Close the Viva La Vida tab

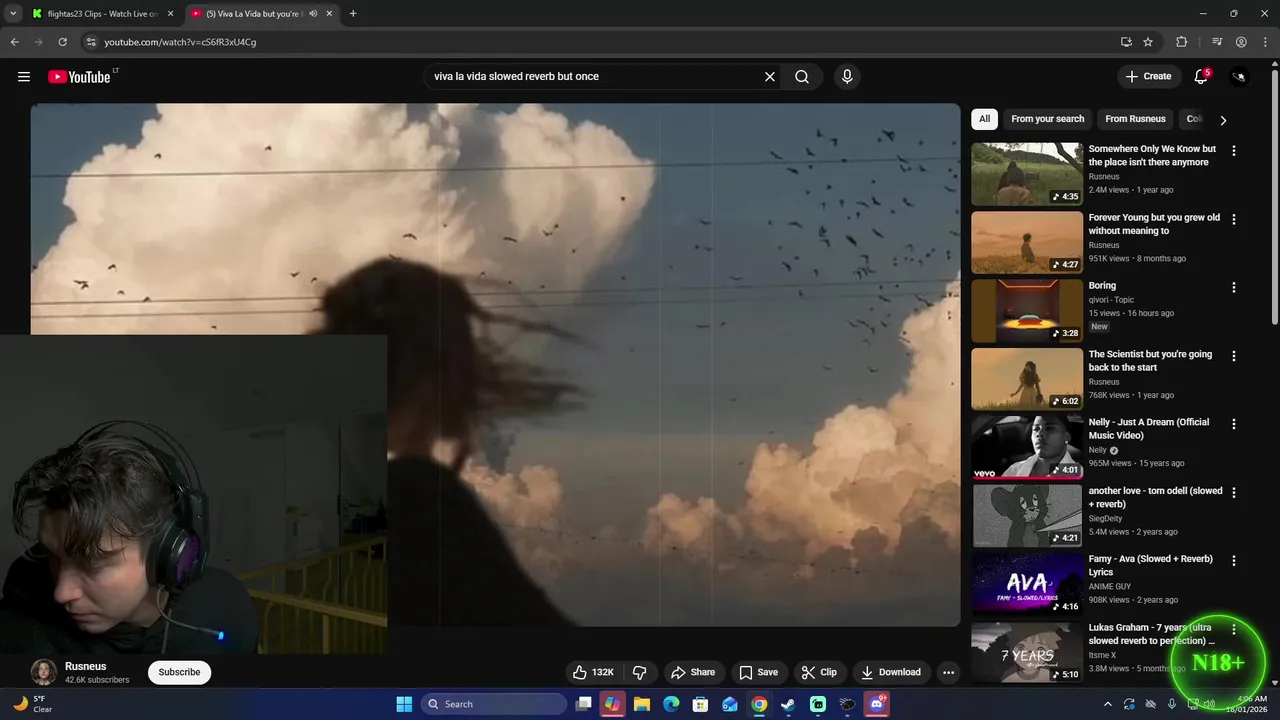pyautogui.click(x=329, y=14)
